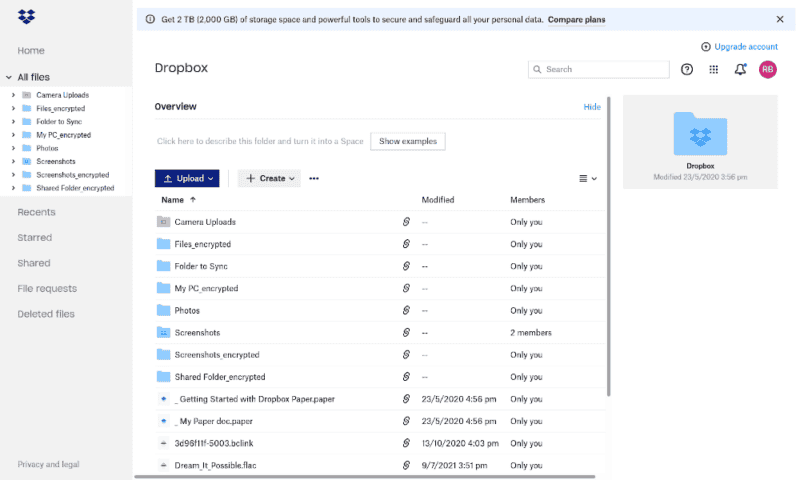Click the Paper file icon for My Paper doc
The width and height of the screenshot is (800, 480).
163,421
